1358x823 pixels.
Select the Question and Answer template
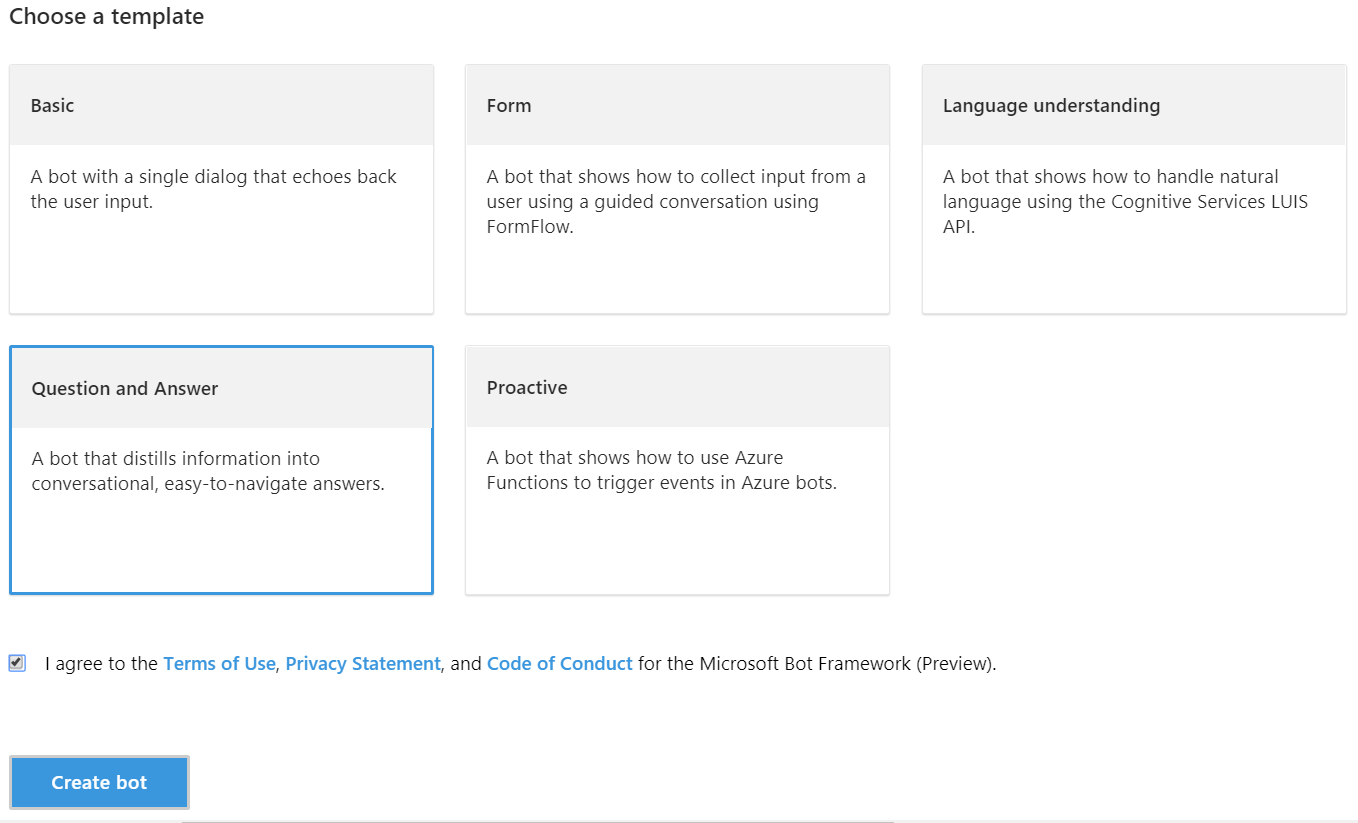coord(221,470)
